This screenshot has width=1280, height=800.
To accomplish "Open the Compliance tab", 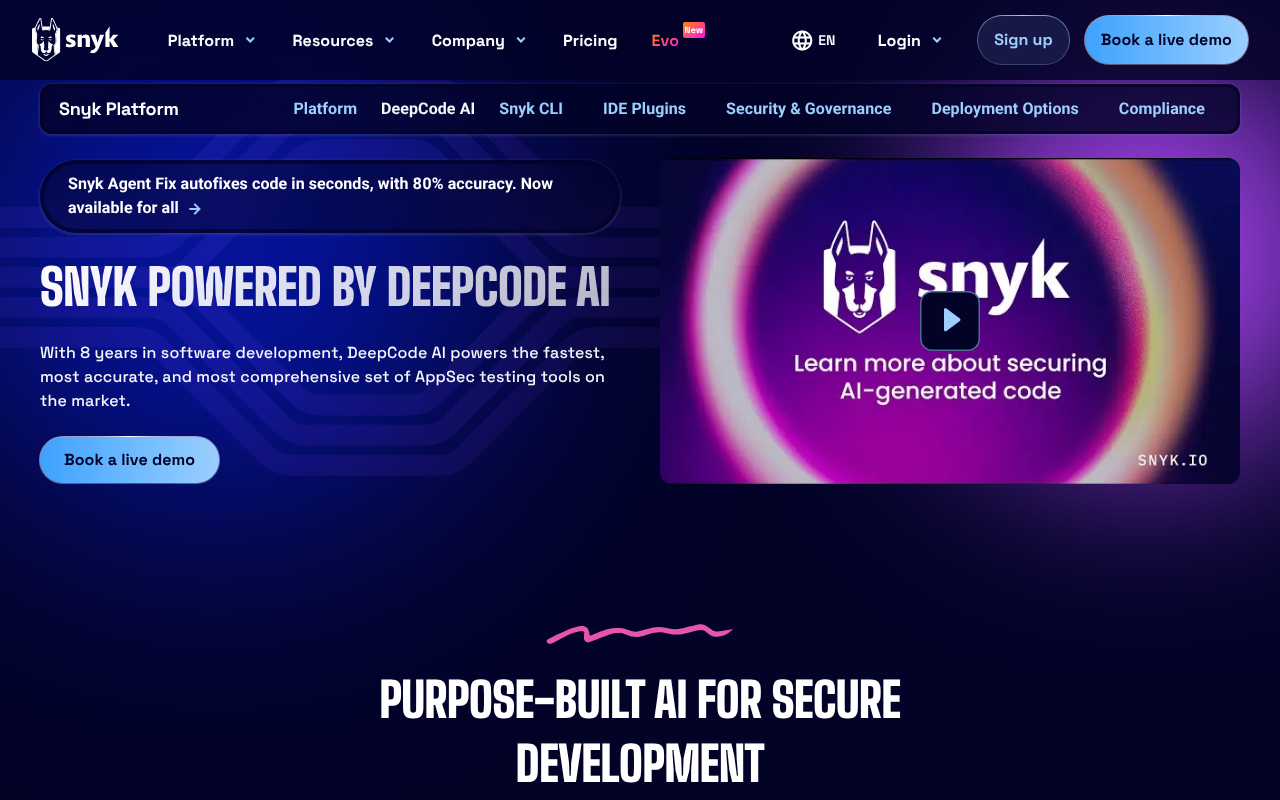I will [x=1161, y=109].
